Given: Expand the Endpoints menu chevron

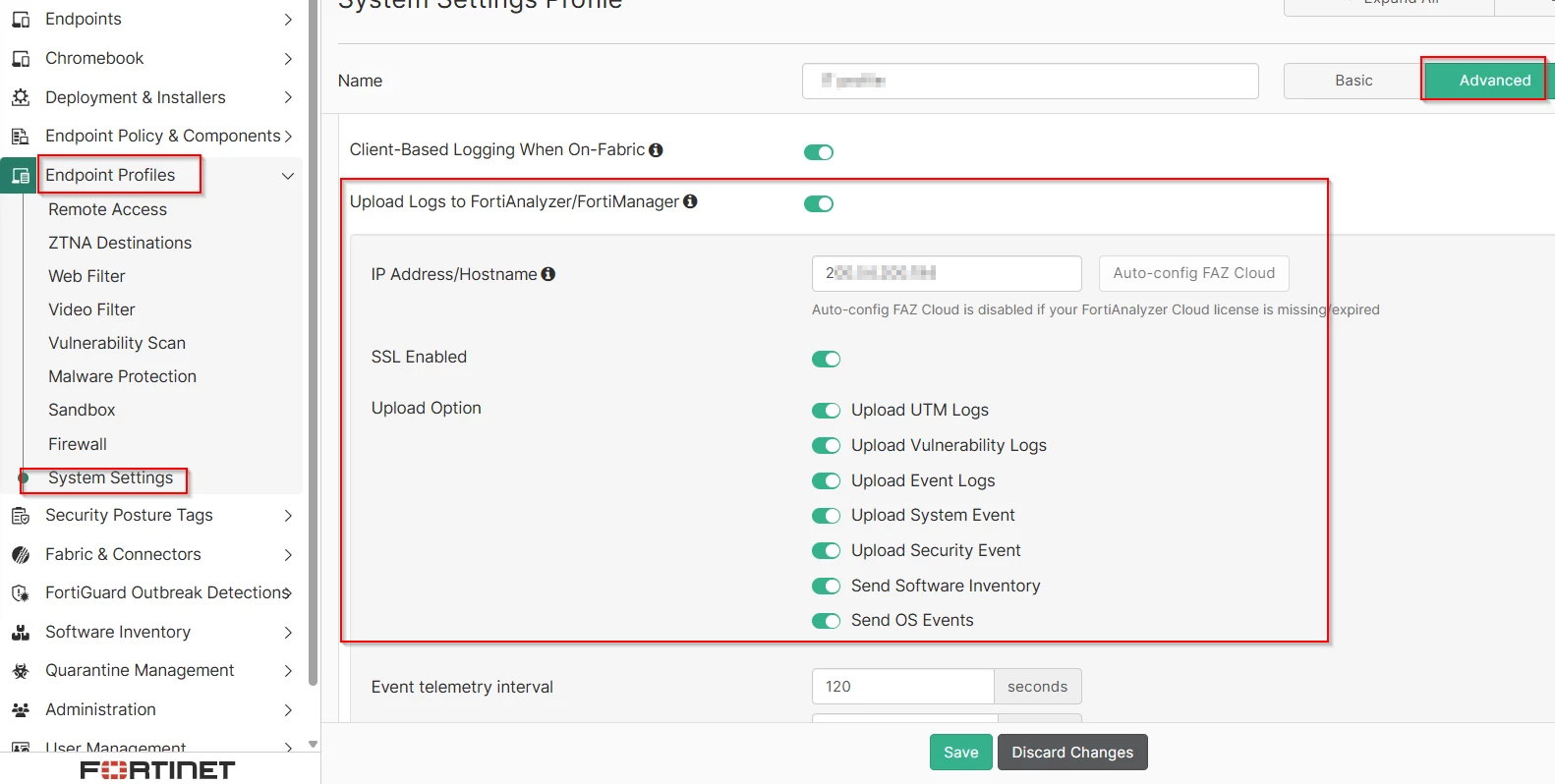Looking at the screenshot, I should point(288,20).
